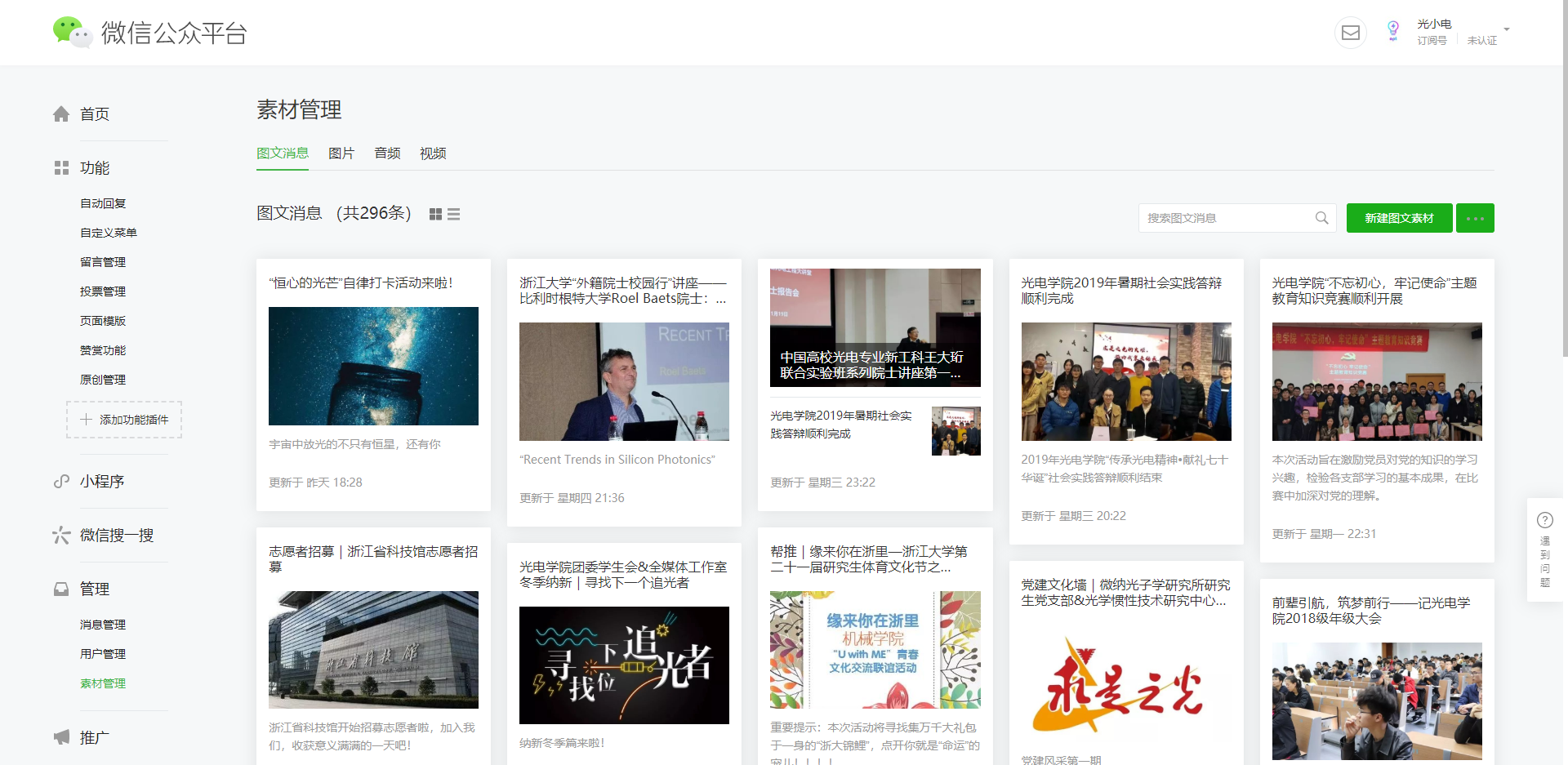This screenshot has height=765, width=1568.
Task: Open the 缘来你在浙里 poster thumbnail
Action: coord(875,650)
